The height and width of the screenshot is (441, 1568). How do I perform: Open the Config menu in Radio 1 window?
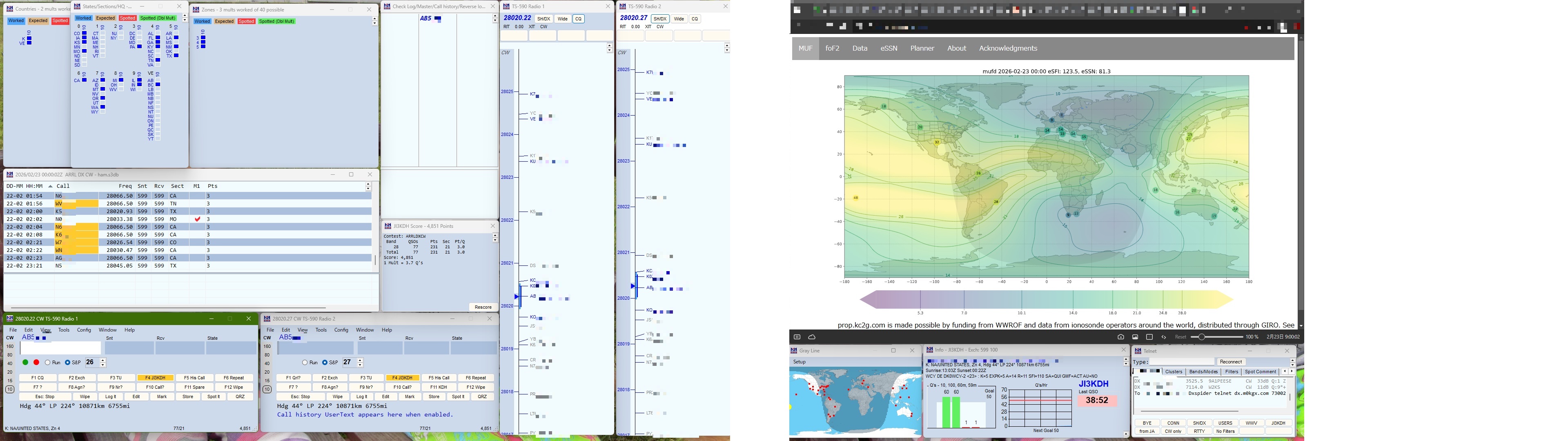tap(83, 330)
